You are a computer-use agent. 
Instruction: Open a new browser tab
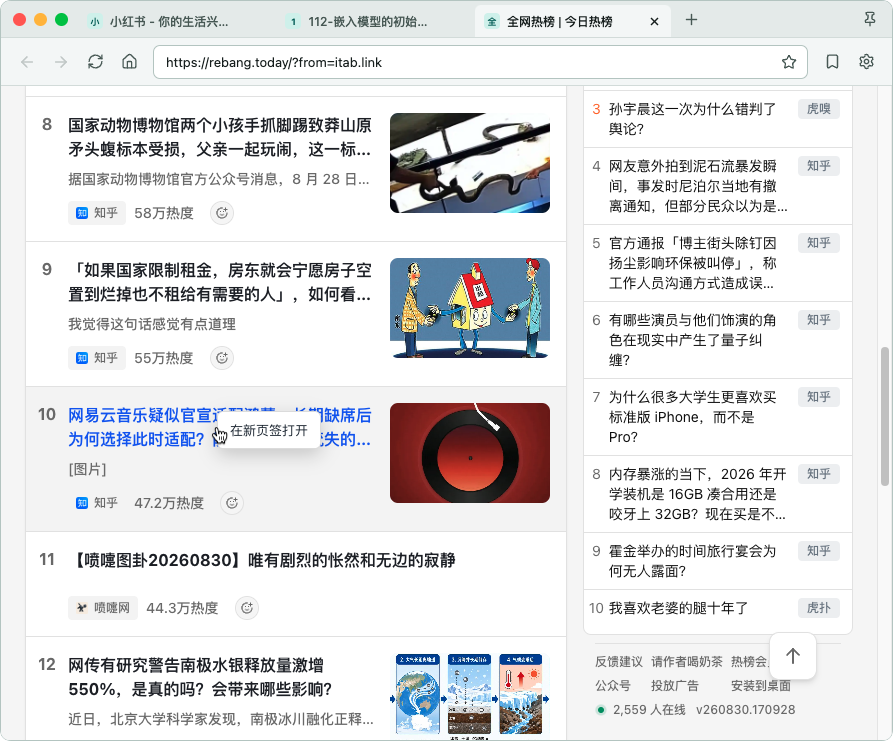click(691, 21)
